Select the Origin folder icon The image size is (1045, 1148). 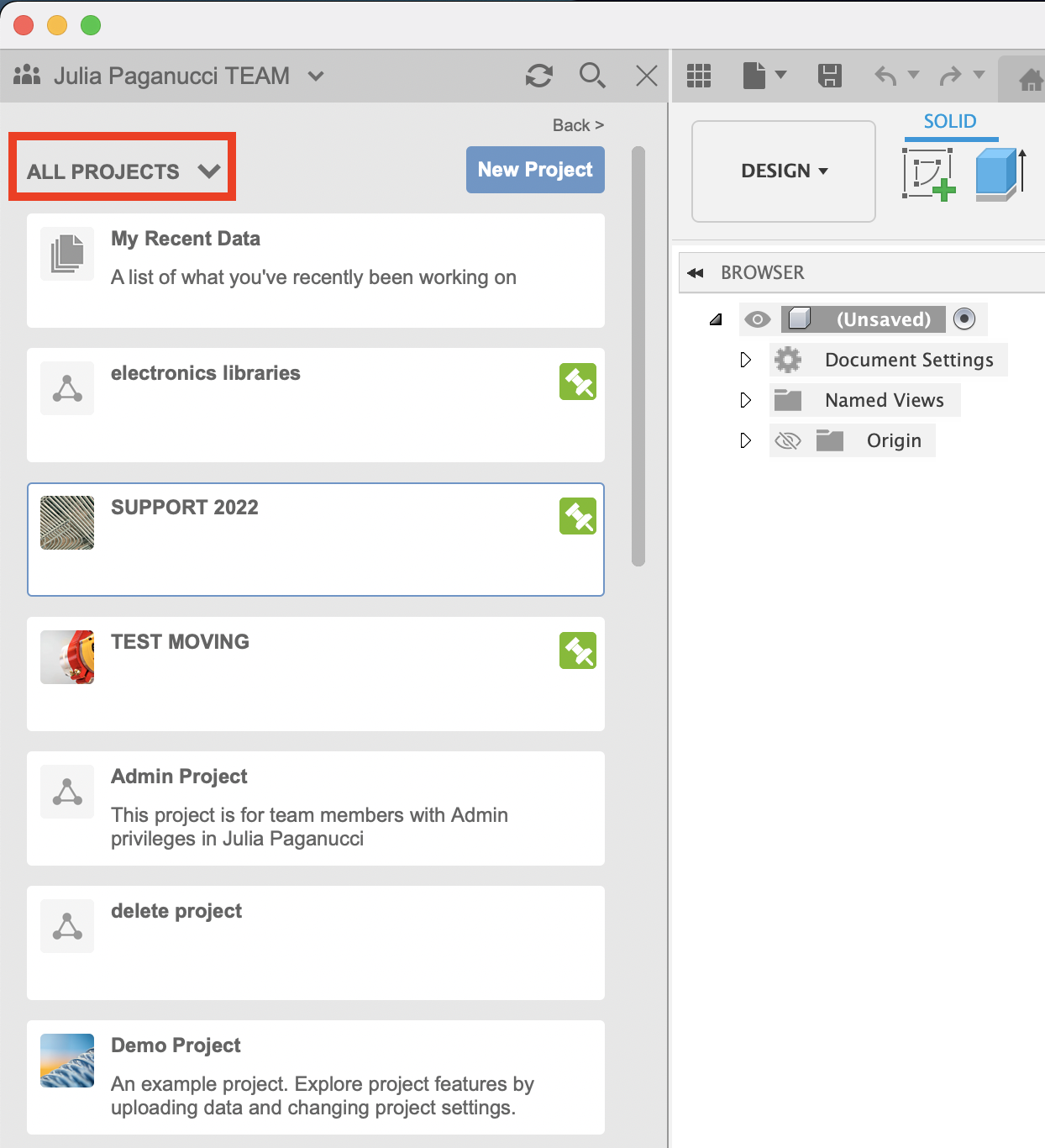pyautogui.click(x=830, y=440)
